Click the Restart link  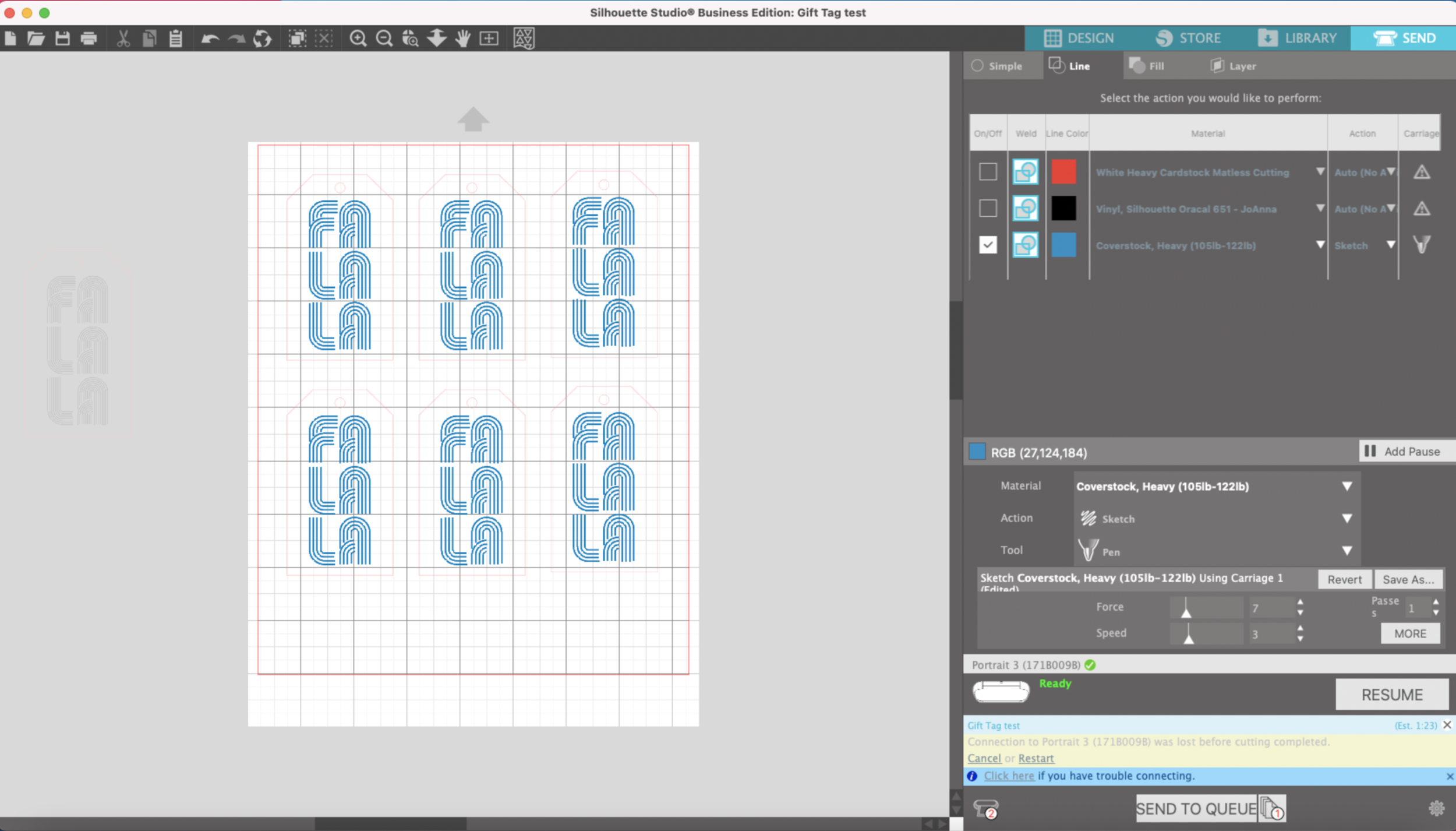(x=1036, y=758)
